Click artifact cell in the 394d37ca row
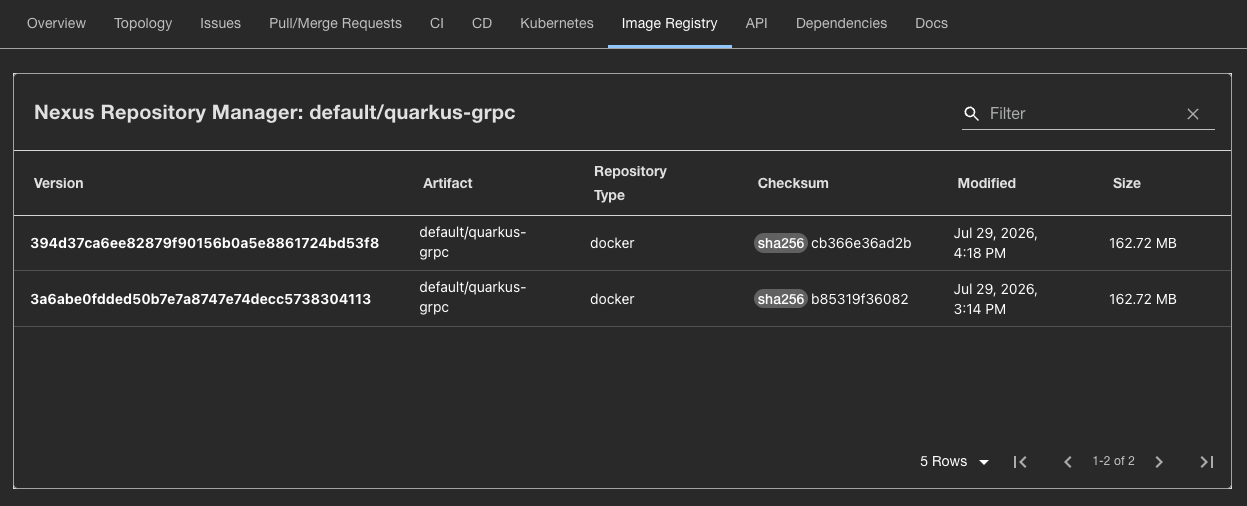This screenshot has height=506, width=1247. tap(472, 243)
